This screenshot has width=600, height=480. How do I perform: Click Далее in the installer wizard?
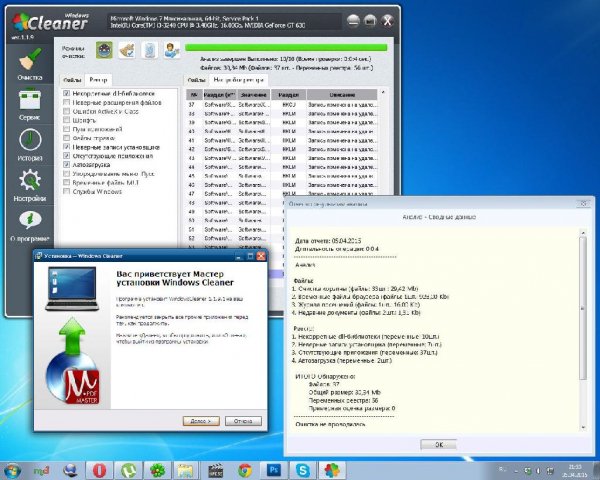coord(201,421)
